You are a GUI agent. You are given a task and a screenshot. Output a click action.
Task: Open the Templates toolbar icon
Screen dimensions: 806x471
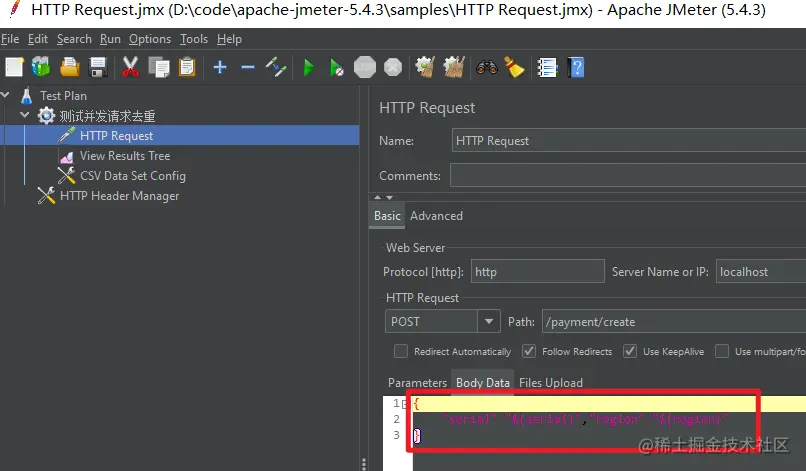pos(41,67)
